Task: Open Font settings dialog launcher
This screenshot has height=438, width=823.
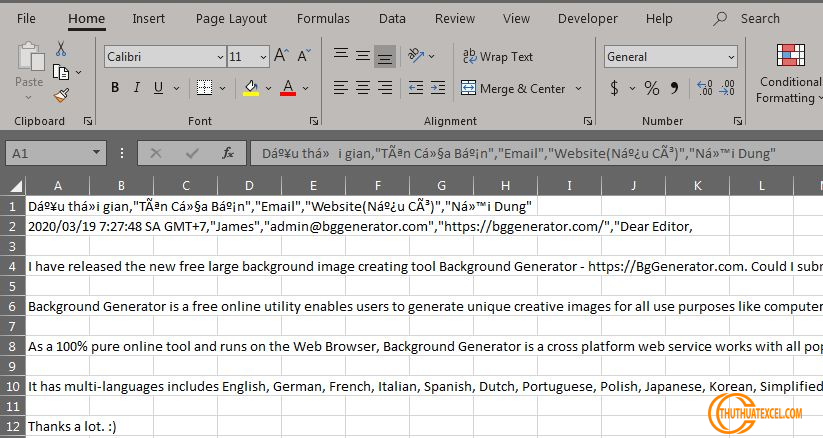Action: 314,121
